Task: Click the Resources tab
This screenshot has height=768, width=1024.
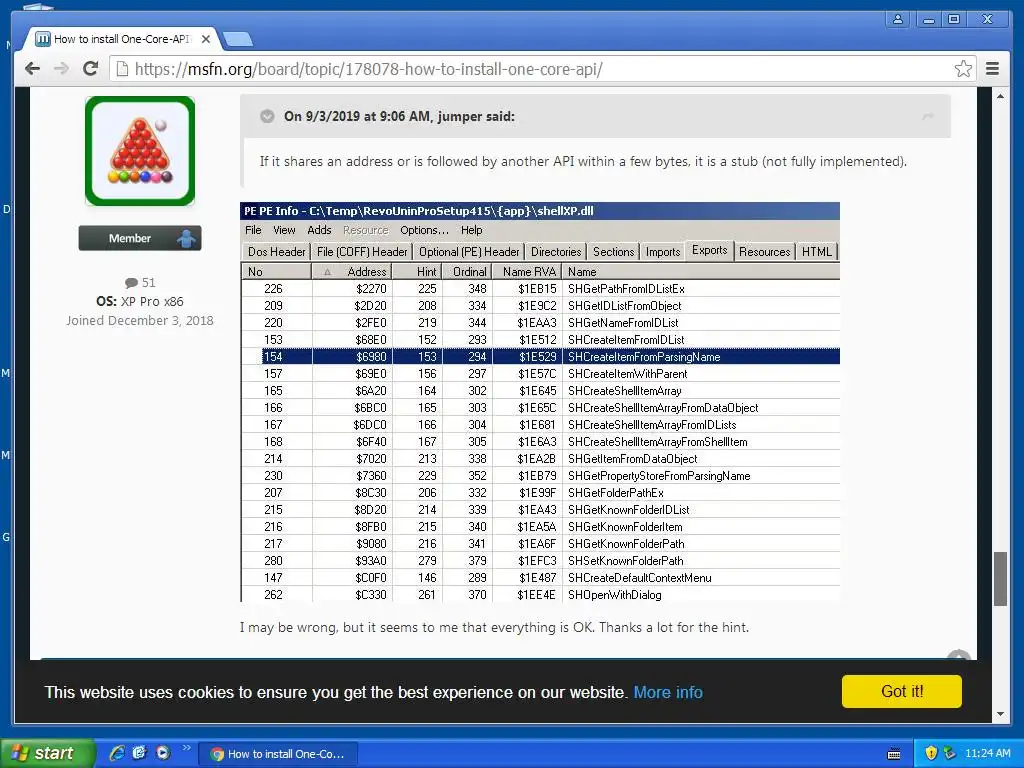Action: click(765, 251)
